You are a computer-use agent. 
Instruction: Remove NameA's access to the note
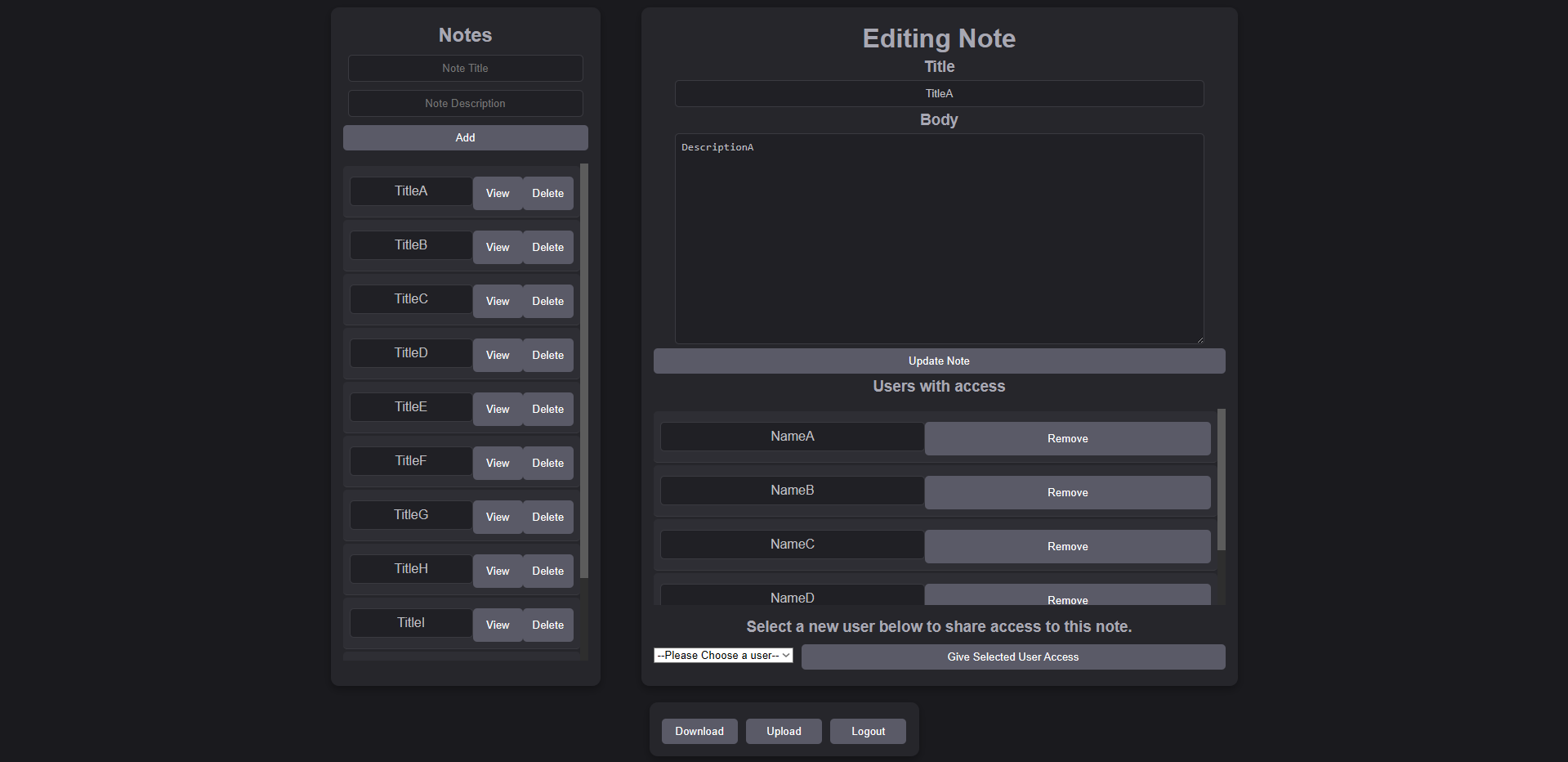point(1067,438)
